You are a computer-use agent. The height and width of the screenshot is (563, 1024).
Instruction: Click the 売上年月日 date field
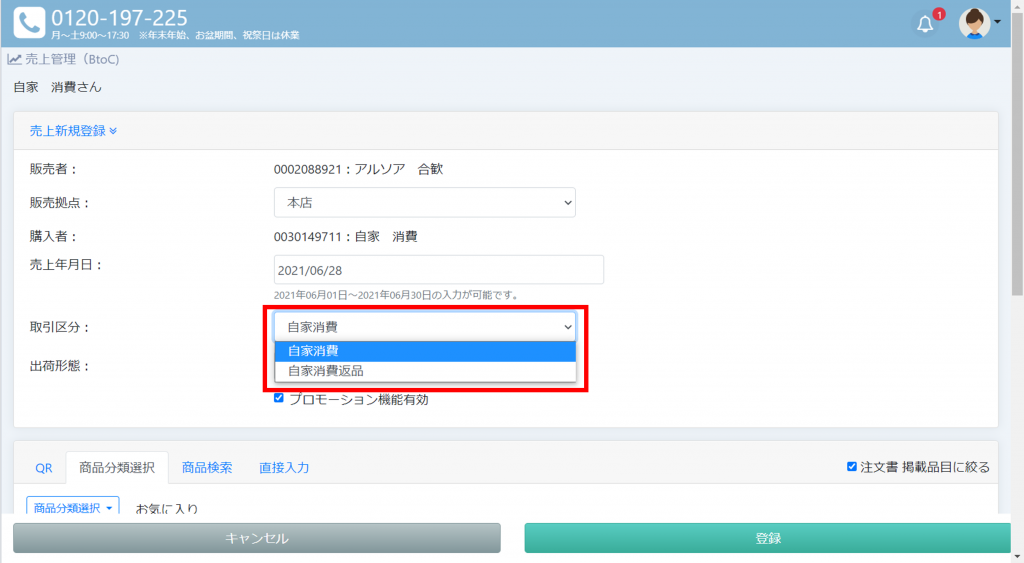pyautogui.click(x=438, y=270)
